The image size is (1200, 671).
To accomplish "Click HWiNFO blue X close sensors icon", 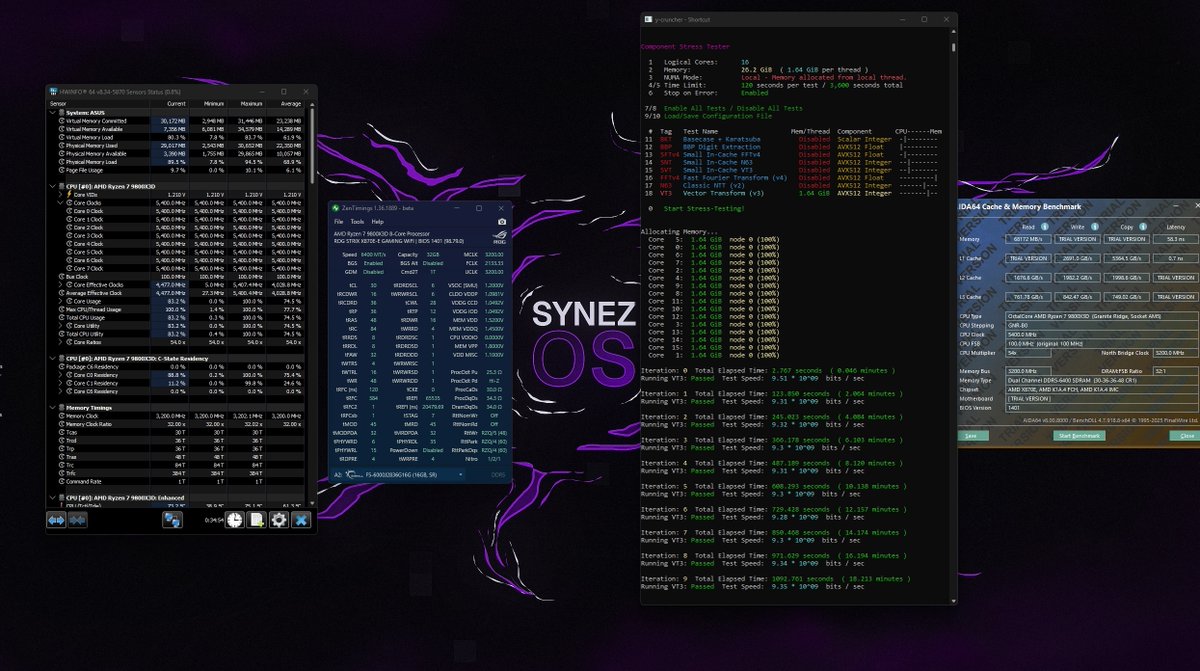I will 301,521.
